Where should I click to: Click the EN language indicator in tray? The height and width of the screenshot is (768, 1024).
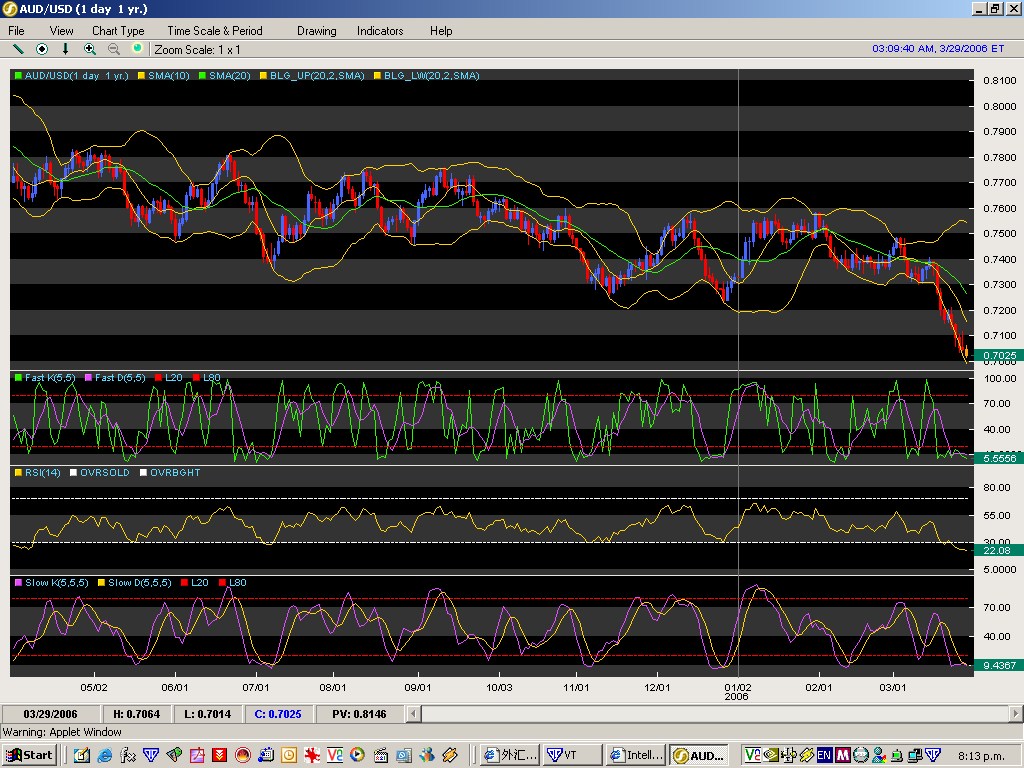tap(824, 755)
